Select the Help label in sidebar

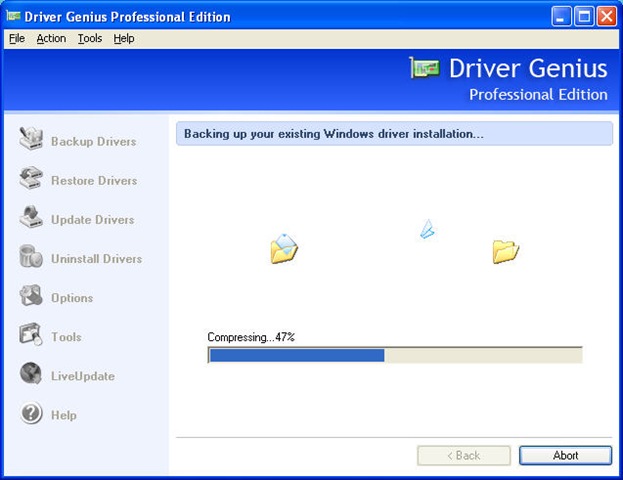click(x=64, y=415)
